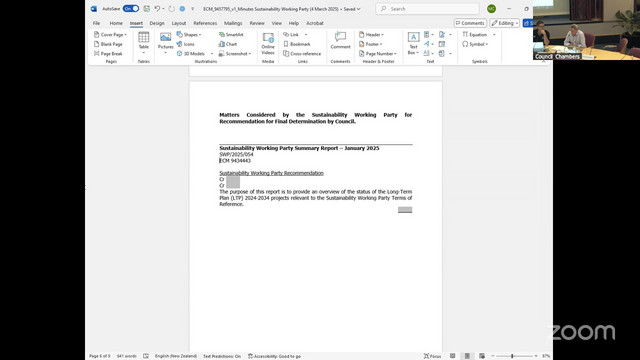Image resolution: width=640 pixels, height=360 pixels.
Task: Toggle Text Predictions in status bar
Action: (x=222, y=356)
